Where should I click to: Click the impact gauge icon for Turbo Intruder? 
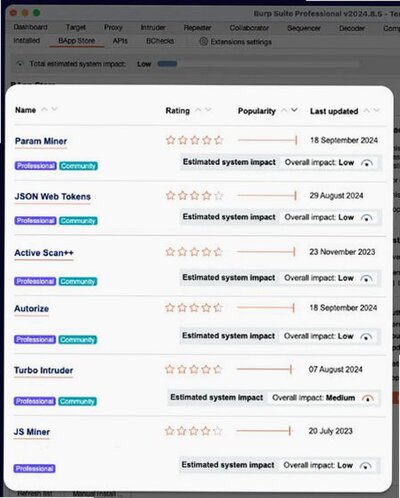point(368,398)
